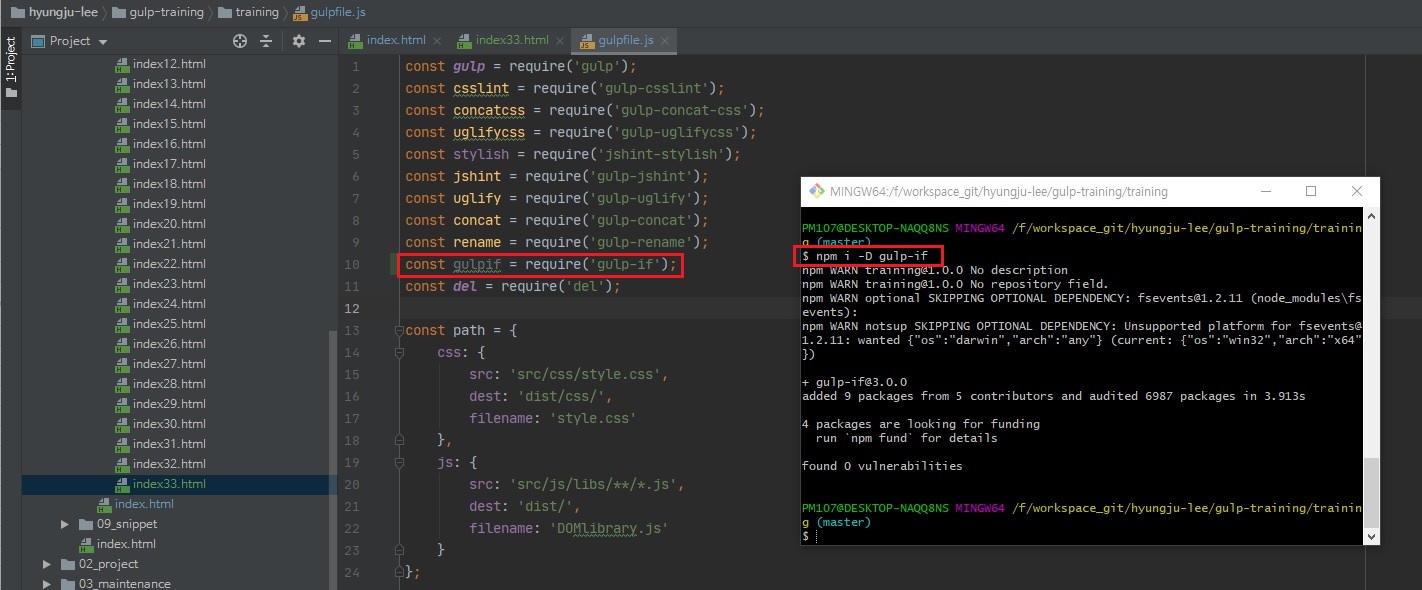Close the index.html editor tab
This screenshot has width=1422, height=590.
point(438,41)
